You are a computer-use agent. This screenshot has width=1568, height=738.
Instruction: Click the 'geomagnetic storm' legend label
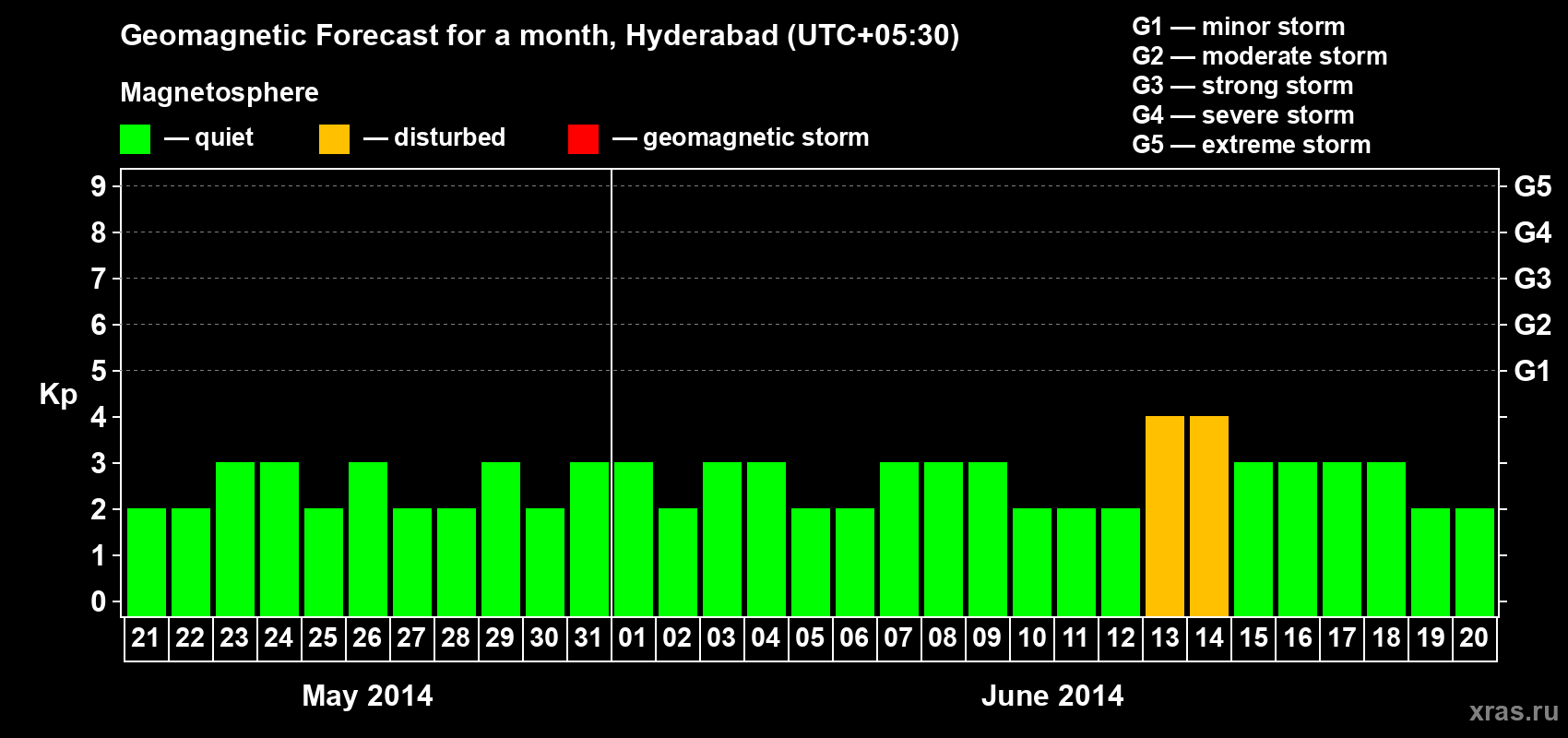coord(756,137)
